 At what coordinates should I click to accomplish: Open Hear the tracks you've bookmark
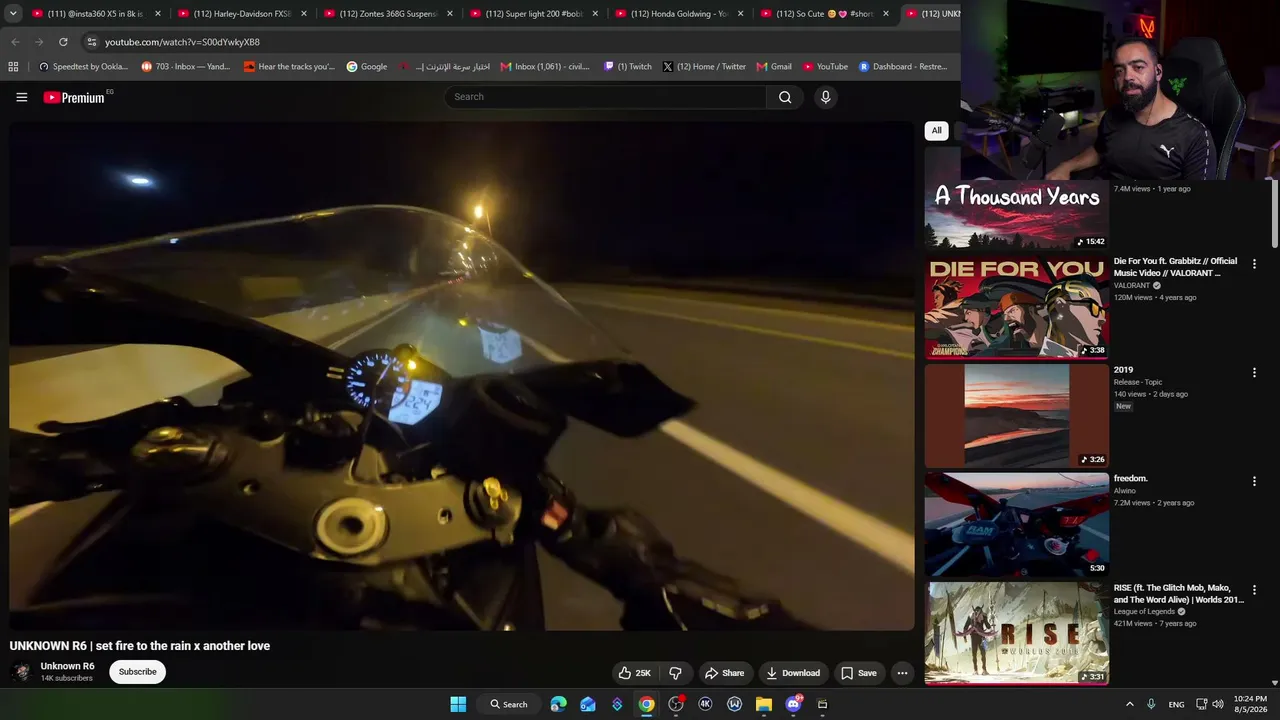tap(289, 67)
